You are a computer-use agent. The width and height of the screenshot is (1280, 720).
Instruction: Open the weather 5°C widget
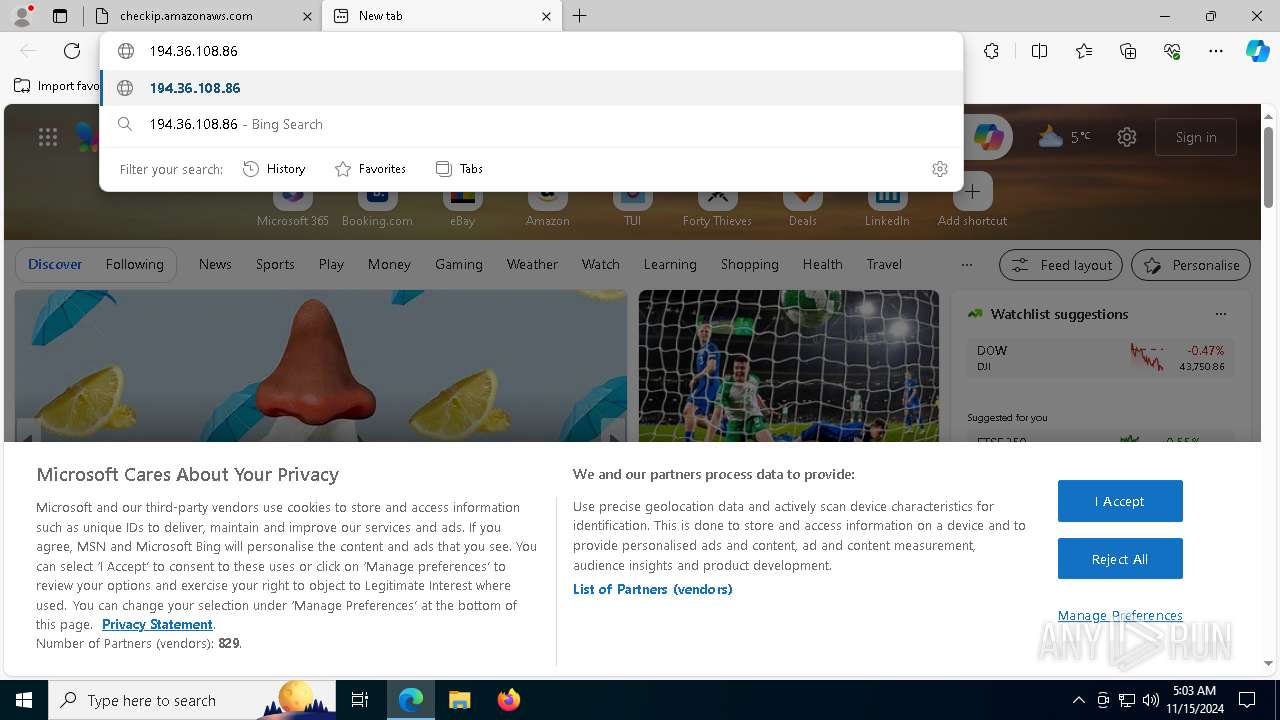pos(1064,137)
